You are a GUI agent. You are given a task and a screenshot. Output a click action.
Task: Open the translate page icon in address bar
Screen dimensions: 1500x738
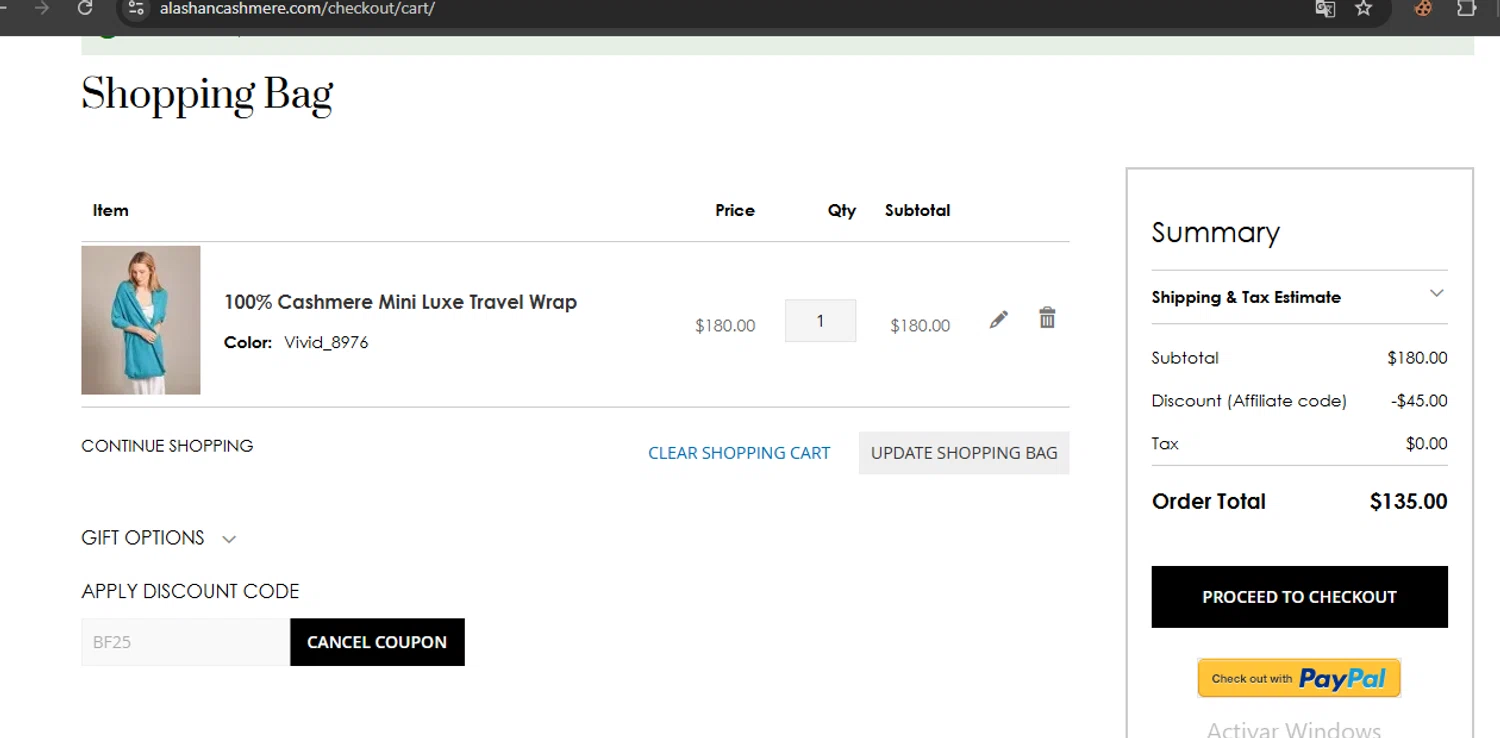coord(1325,9)
